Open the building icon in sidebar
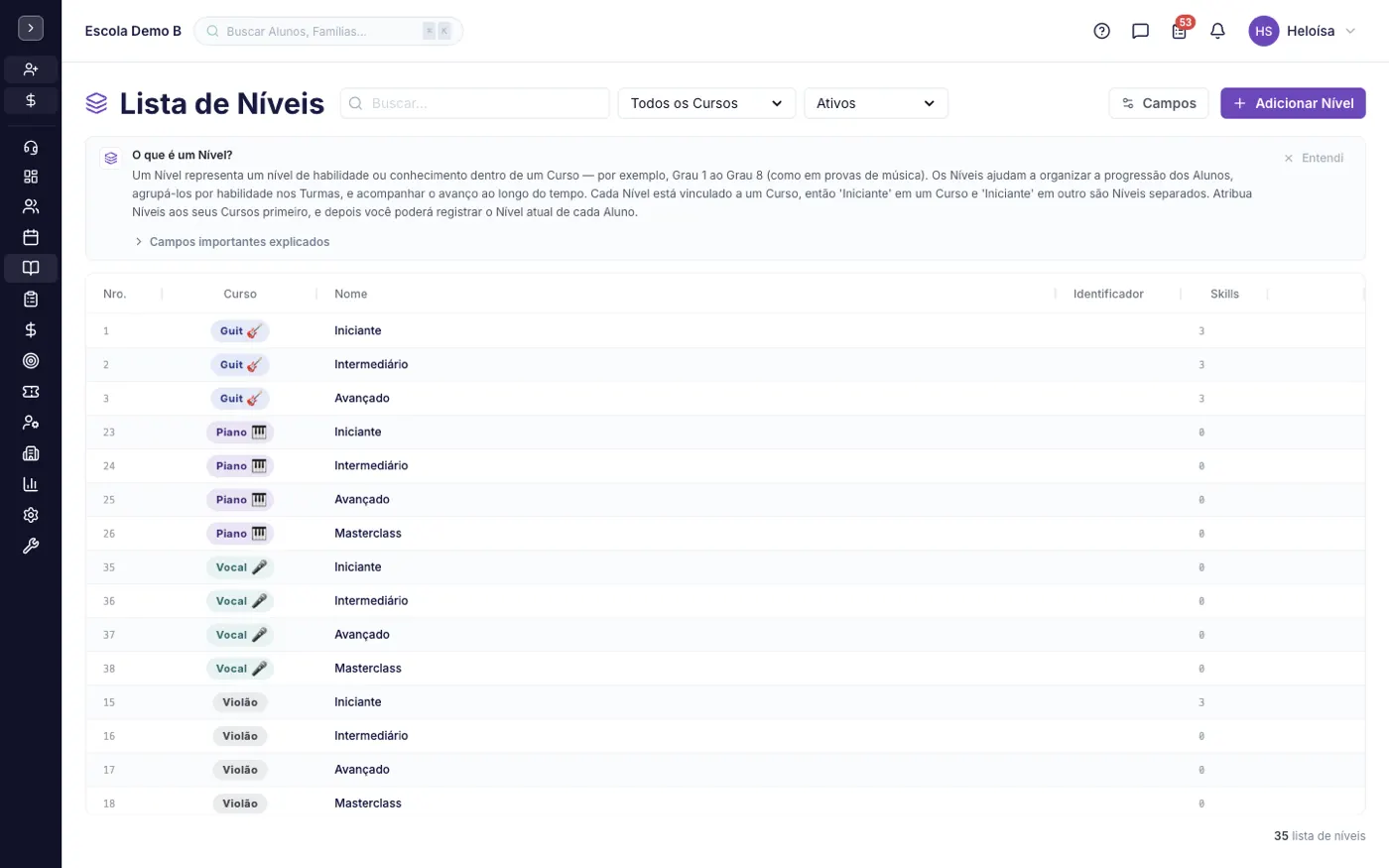The height and width of the screenshot is (868, 1389). [31, 453]
